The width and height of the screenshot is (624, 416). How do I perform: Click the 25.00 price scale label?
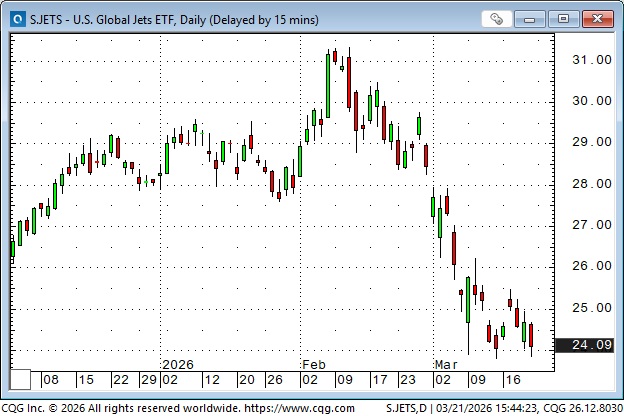pyautogui.click(x=590, y=307)
